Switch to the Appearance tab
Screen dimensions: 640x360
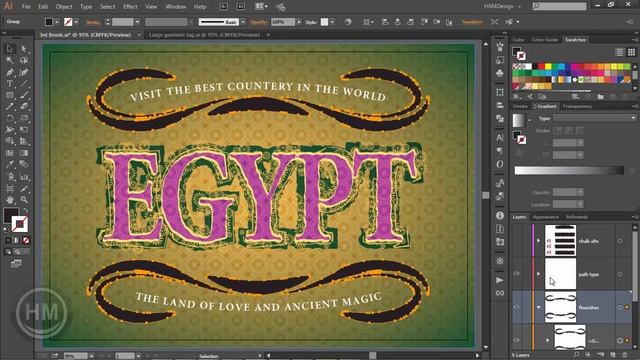coord(546,217)
